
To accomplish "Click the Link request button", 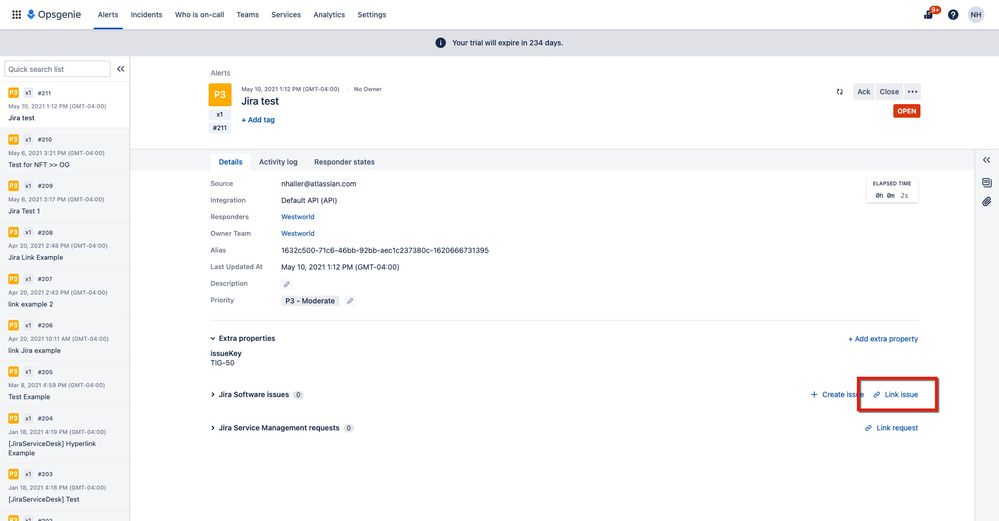I will coord(891,428).
